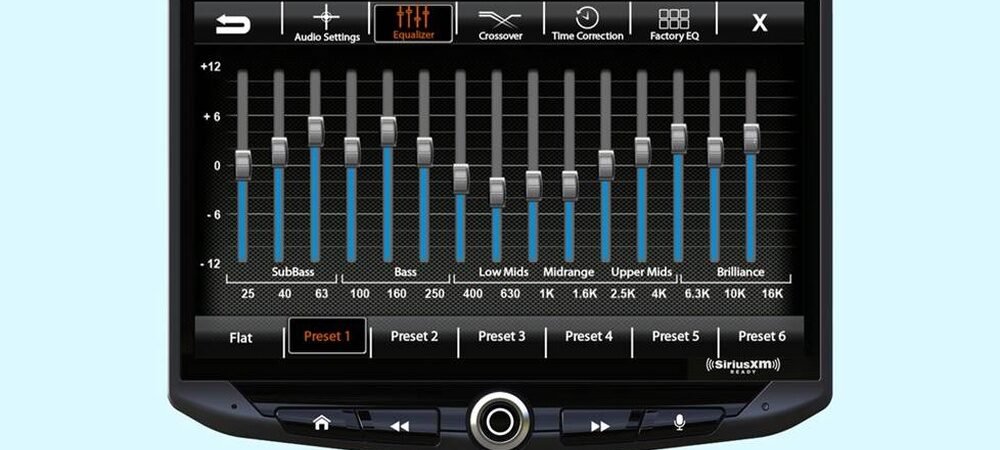Select Preset 5
1000x450 pixels.
[x=675, y=337]
